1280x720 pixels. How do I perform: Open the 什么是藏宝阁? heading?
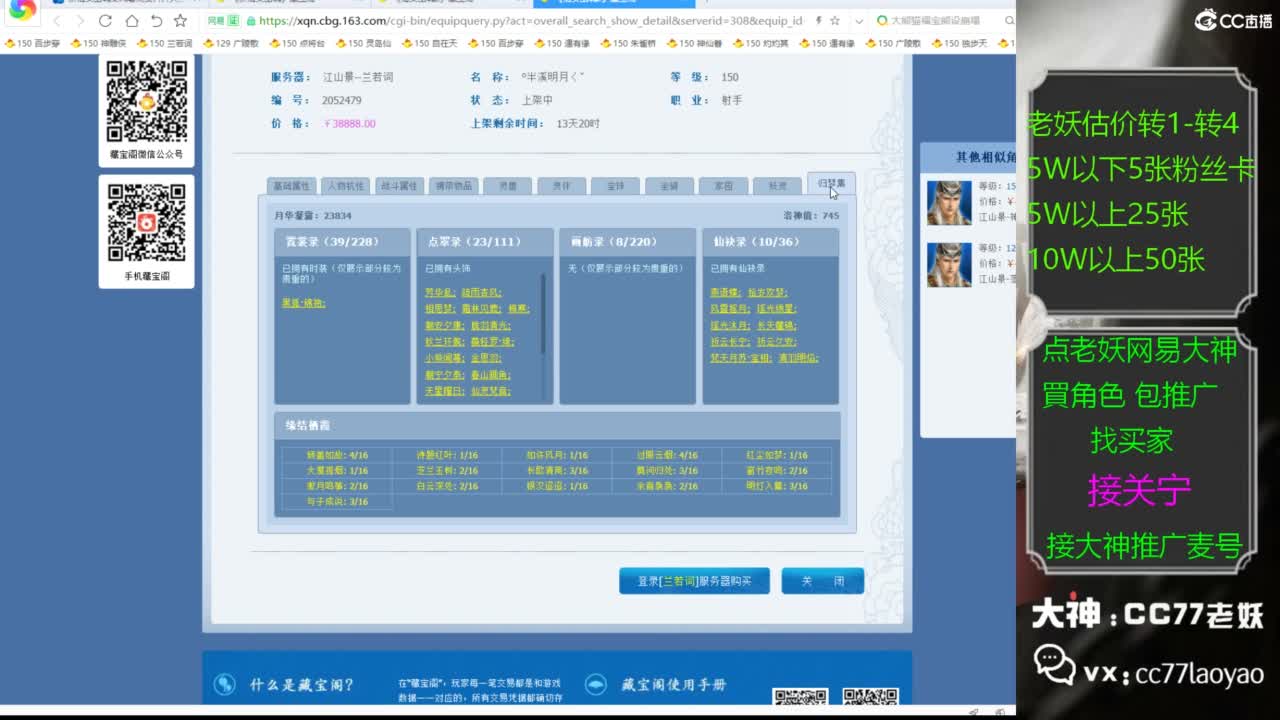tap(302, 685)
